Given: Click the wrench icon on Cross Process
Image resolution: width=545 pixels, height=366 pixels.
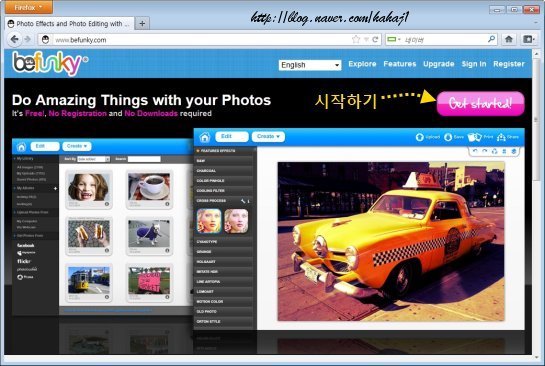Looking at the screenshot, I should 243,201.
